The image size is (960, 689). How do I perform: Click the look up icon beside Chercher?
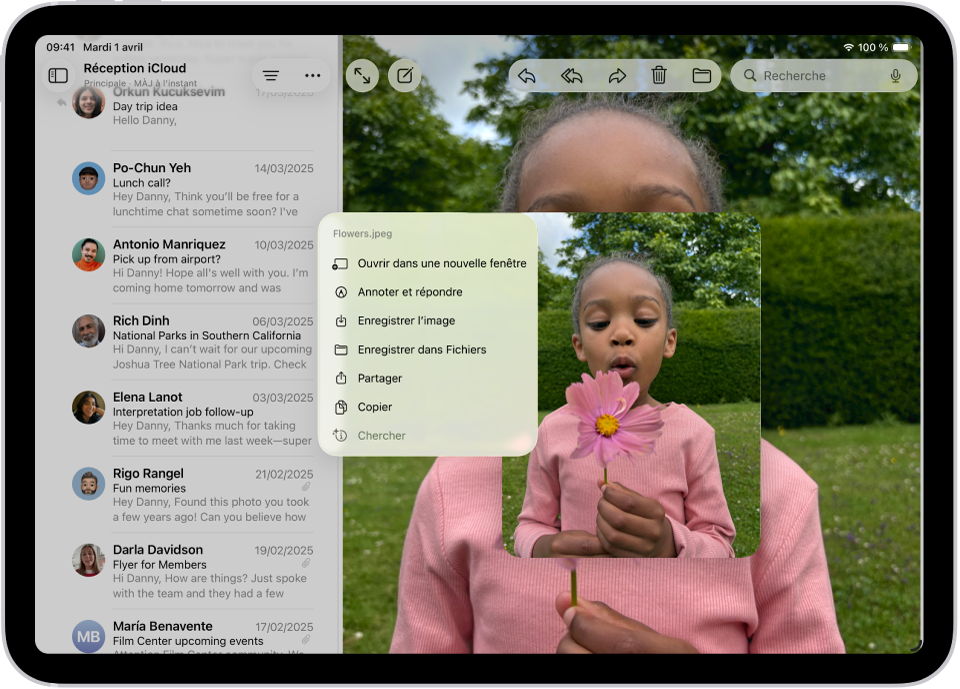coord(340,435)
